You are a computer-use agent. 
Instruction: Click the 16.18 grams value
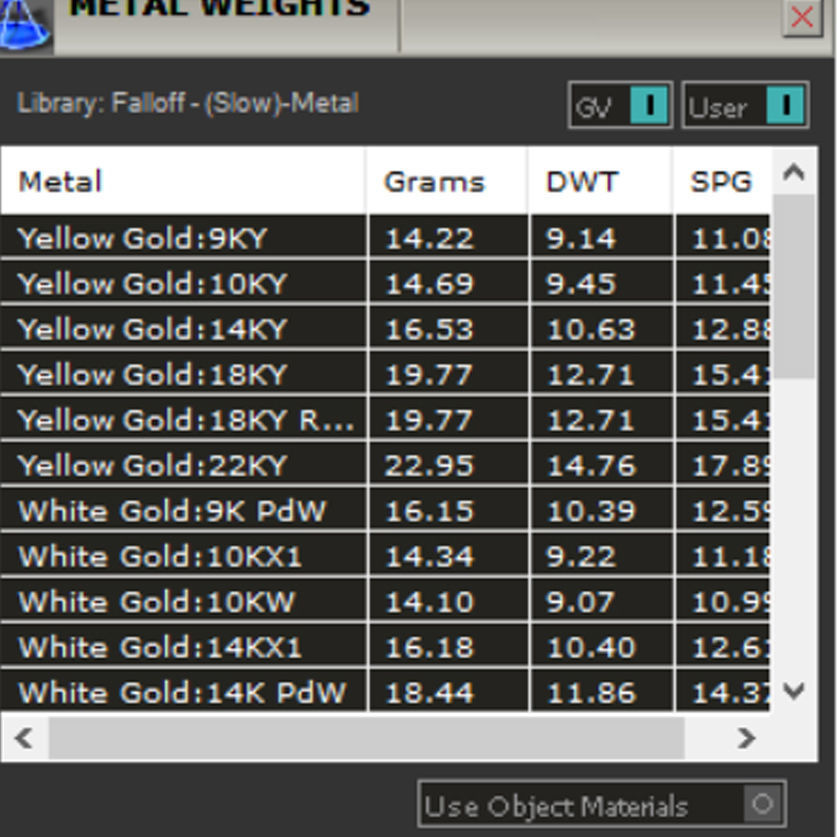[x=430, y=648]
